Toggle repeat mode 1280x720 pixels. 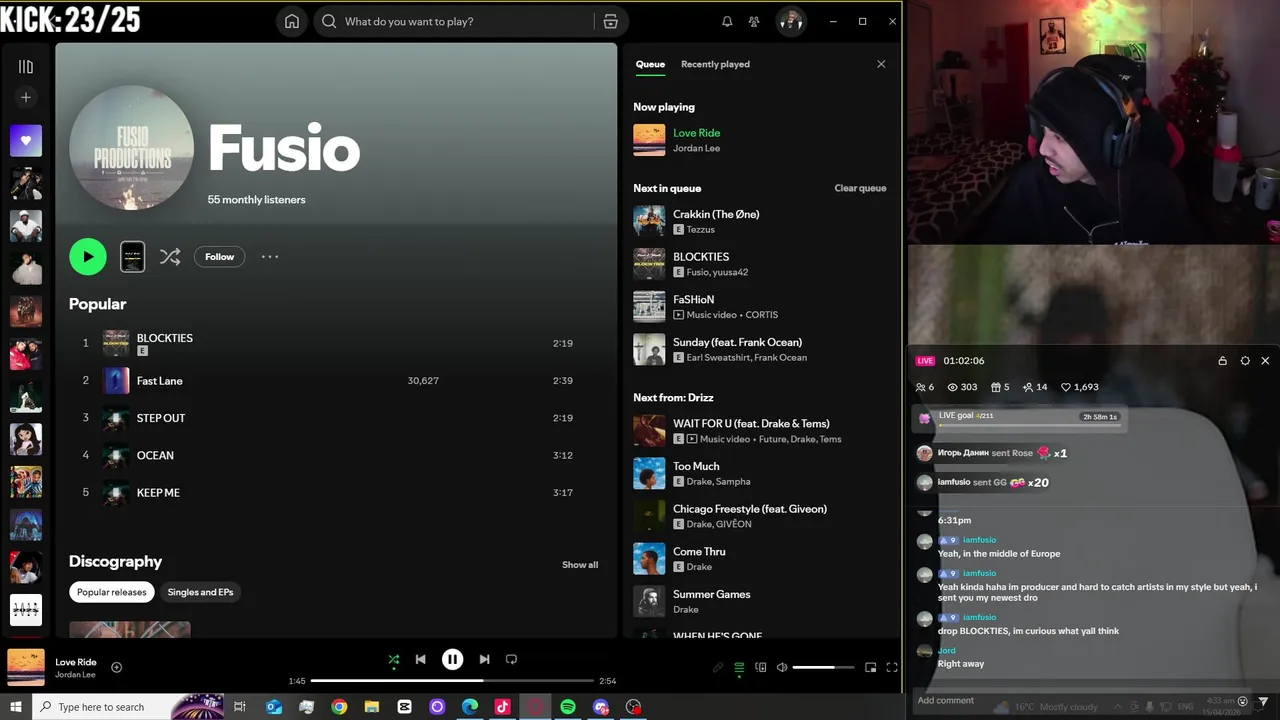(511, 660)
